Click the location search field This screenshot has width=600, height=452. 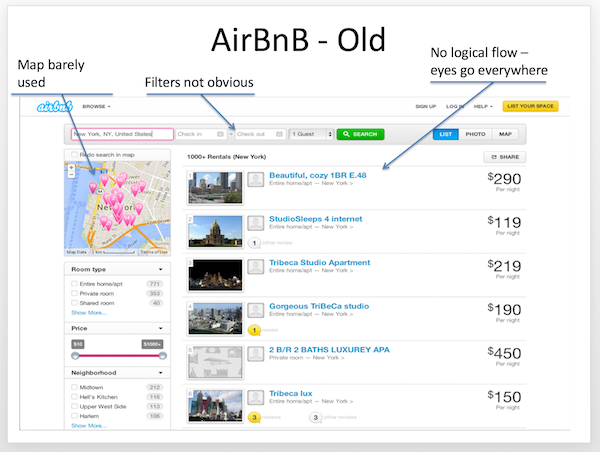click(x=122, y=134)
